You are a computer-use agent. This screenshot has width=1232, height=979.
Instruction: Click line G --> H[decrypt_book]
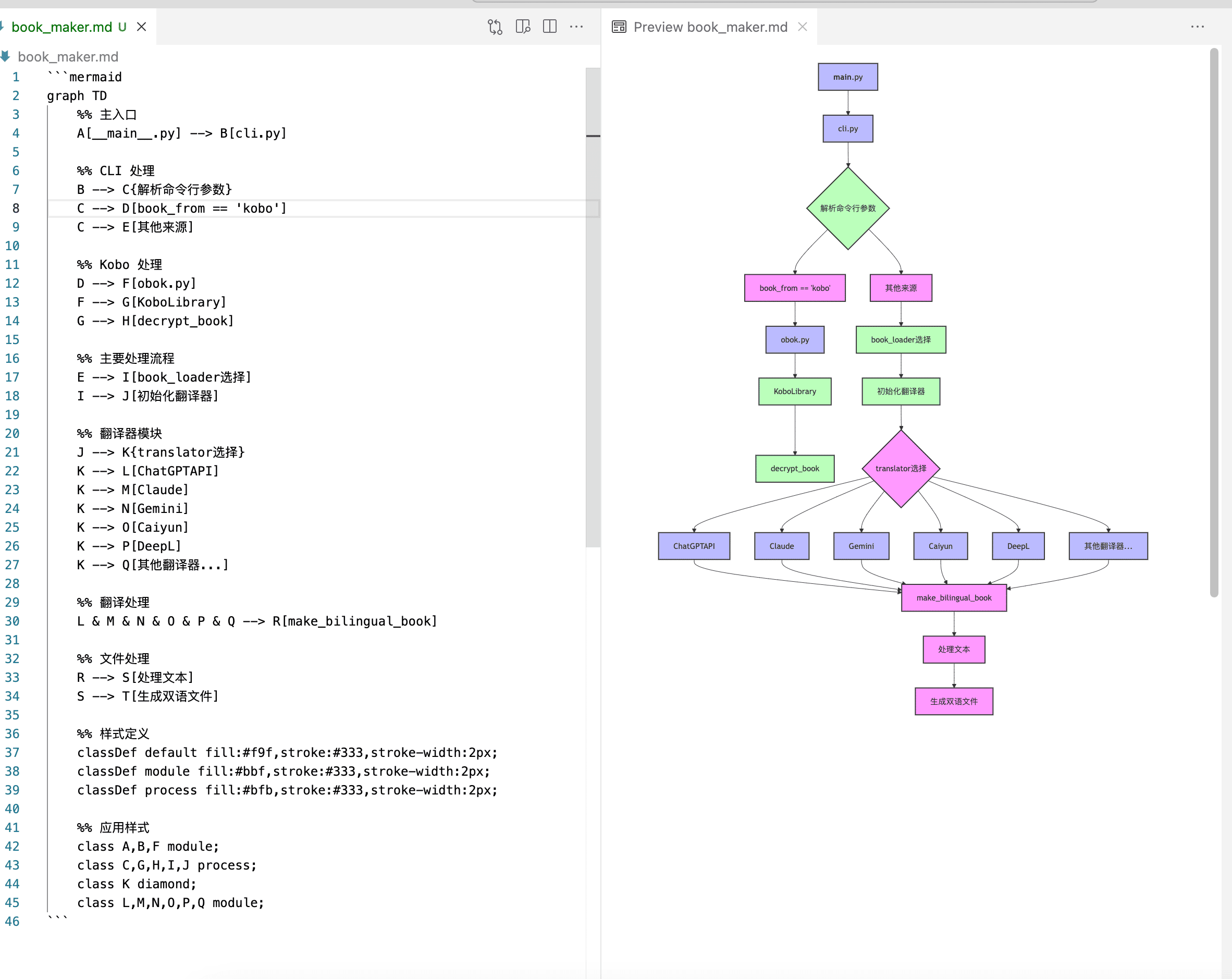coord(155,321)
